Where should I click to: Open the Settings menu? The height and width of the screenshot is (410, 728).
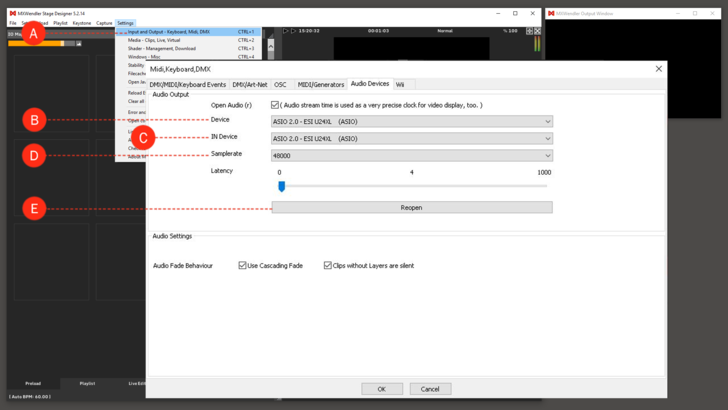125,23
